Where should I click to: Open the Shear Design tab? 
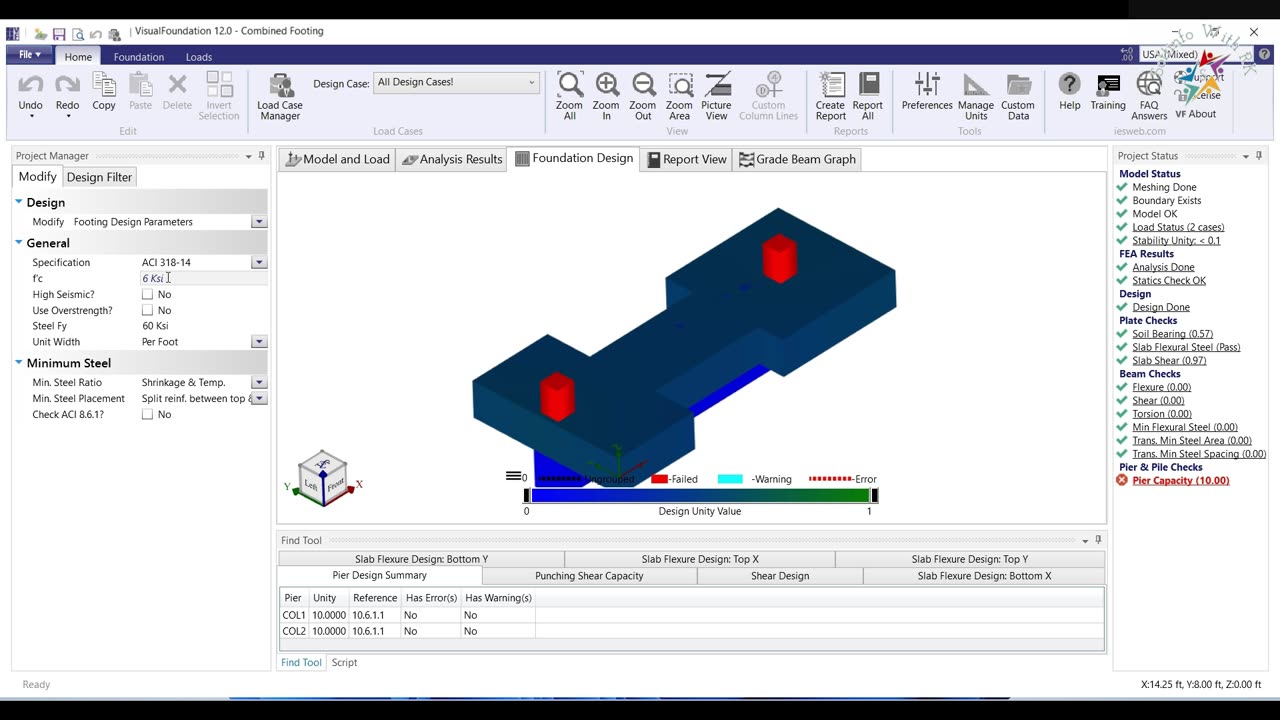pos(780,576)
